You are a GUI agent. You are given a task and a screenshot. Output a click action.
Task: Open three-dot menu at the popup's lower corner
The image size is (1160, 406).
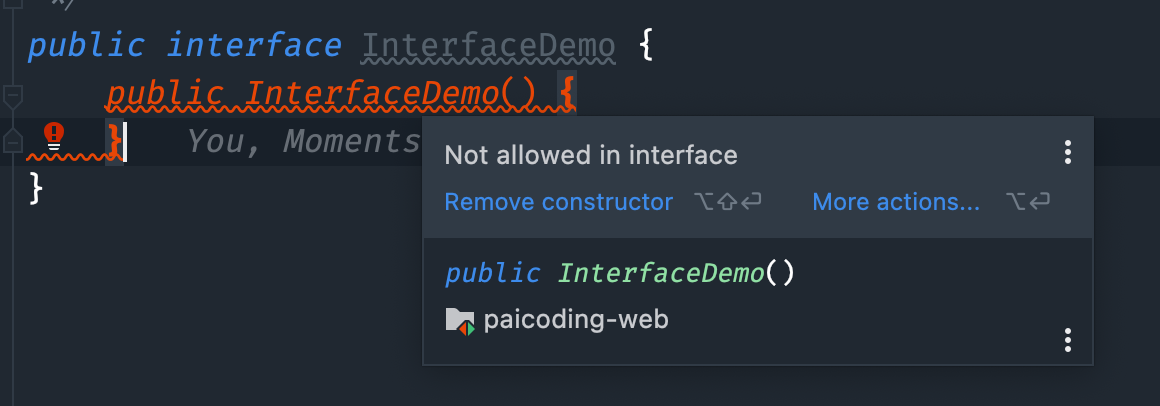[1068, 340]
